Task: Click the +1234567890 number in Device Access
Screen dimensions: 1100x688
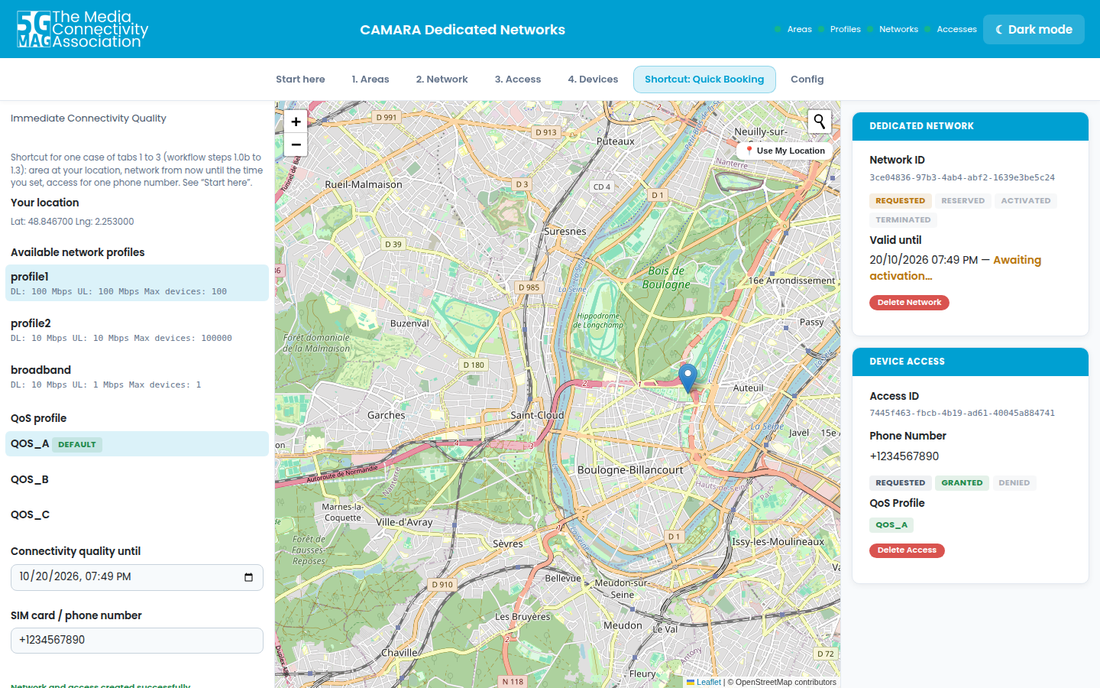Action: (x=904, y=457)
